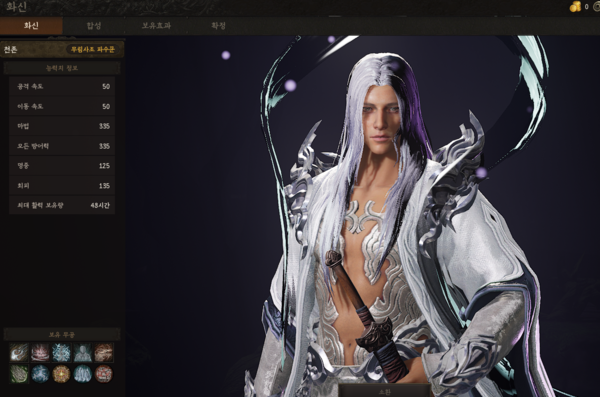Click the round red skill icon

(x=104, y=374)
